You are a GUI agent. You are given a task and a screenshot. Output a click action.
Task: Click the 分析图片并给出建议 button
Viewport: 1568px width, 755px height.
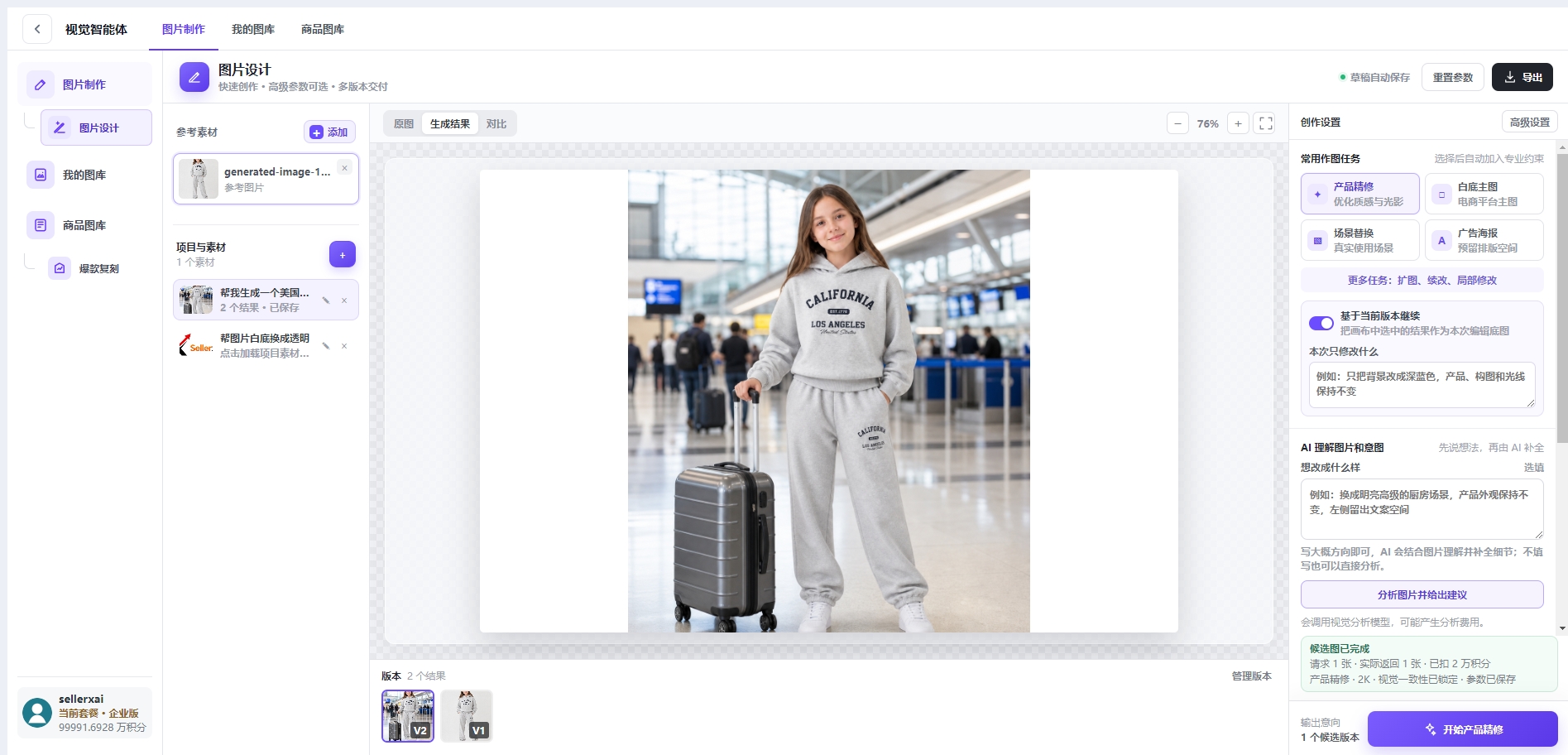tap(1422, 594)
